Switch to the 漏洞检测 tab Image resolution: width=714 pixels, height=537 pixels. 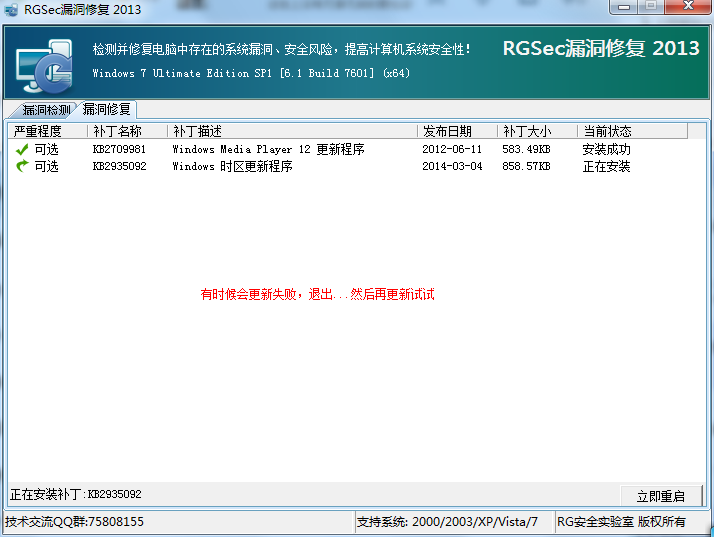[46, 110]
